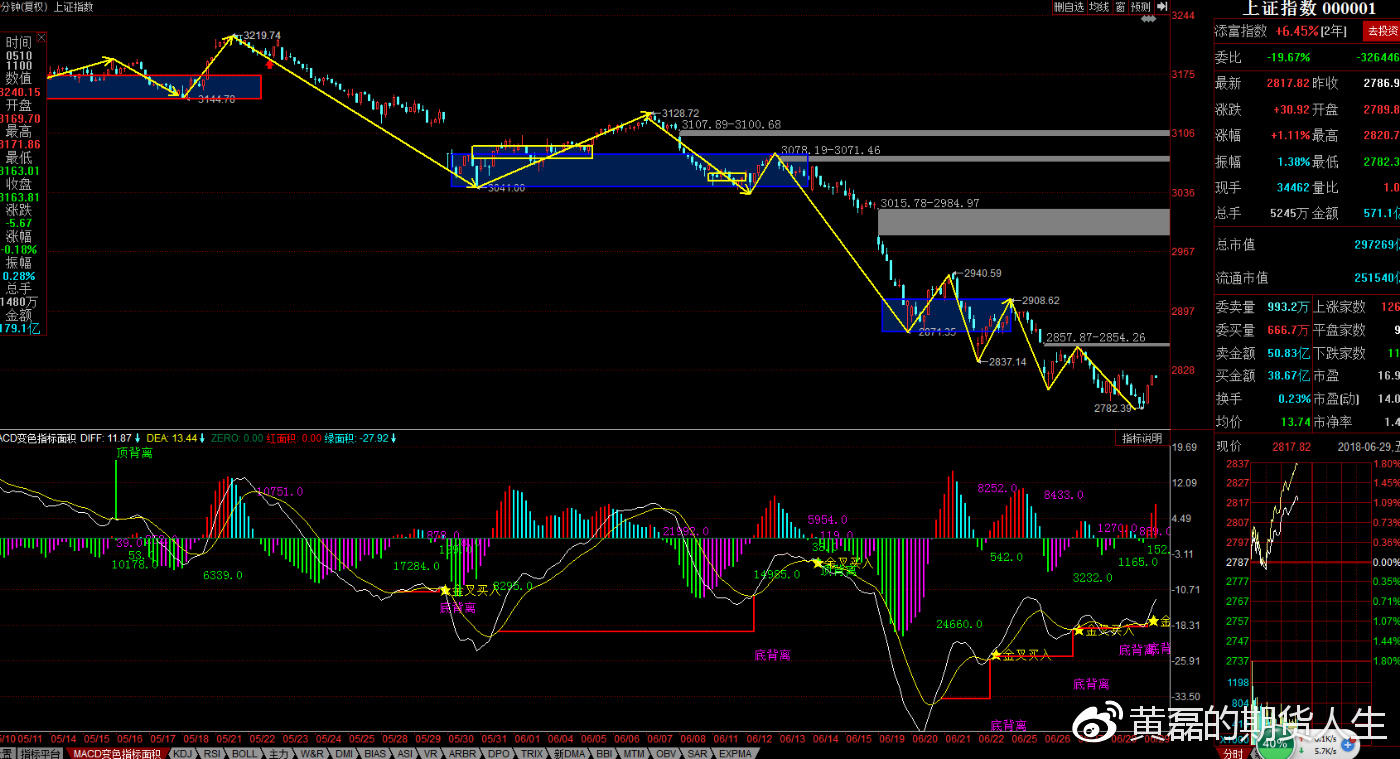This screenshot has width=1400, height=759.
Task: Switch to the W&R indicator tab
Action: point(312,753)
